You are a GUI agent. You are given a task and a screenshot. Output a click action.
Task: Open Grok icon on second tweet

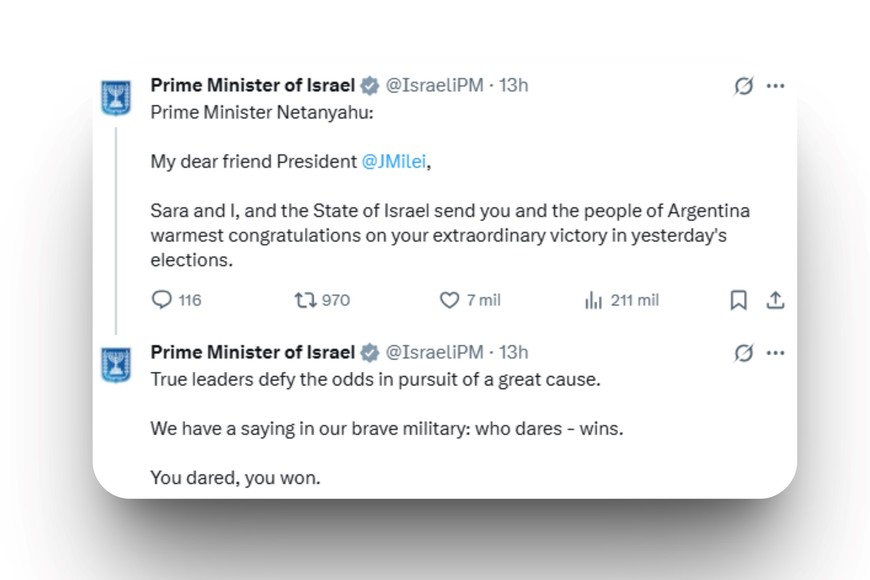click(743, 353)
